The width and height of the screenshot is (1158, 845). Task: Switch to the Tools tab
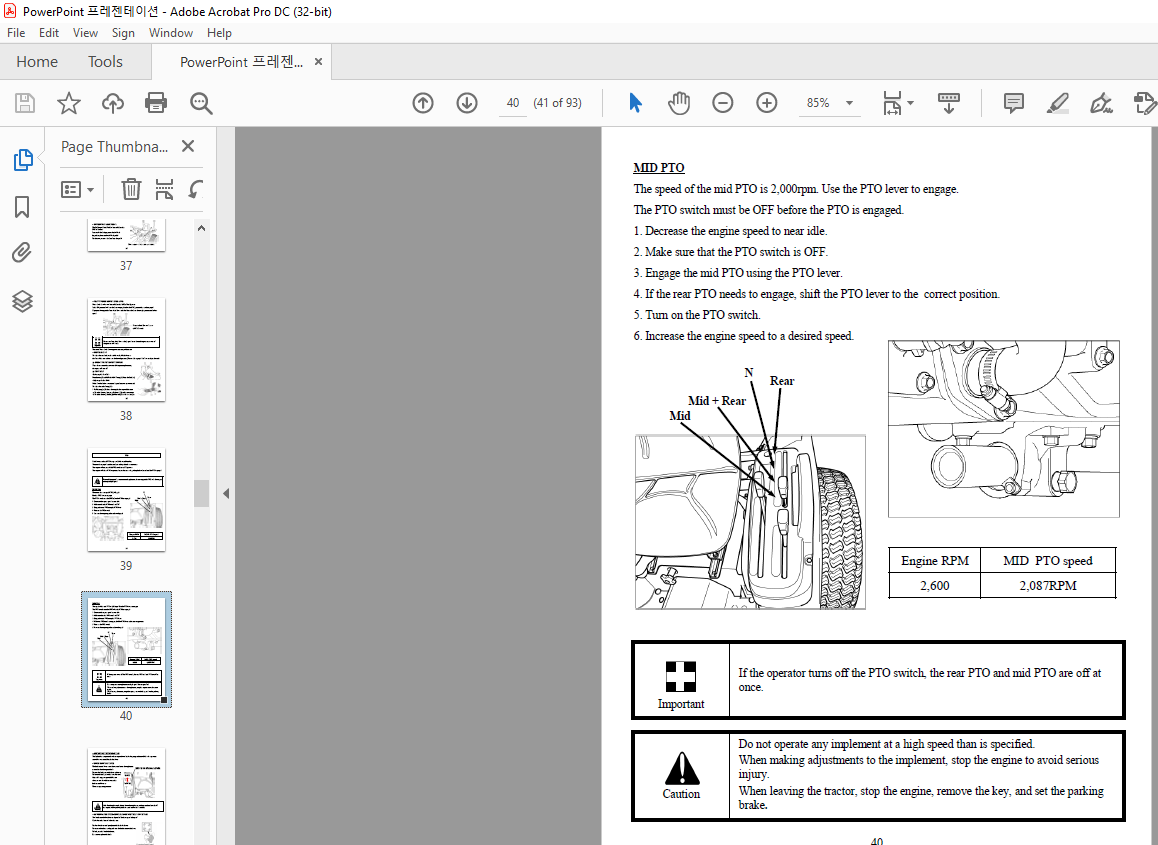(x=106, y=61)
